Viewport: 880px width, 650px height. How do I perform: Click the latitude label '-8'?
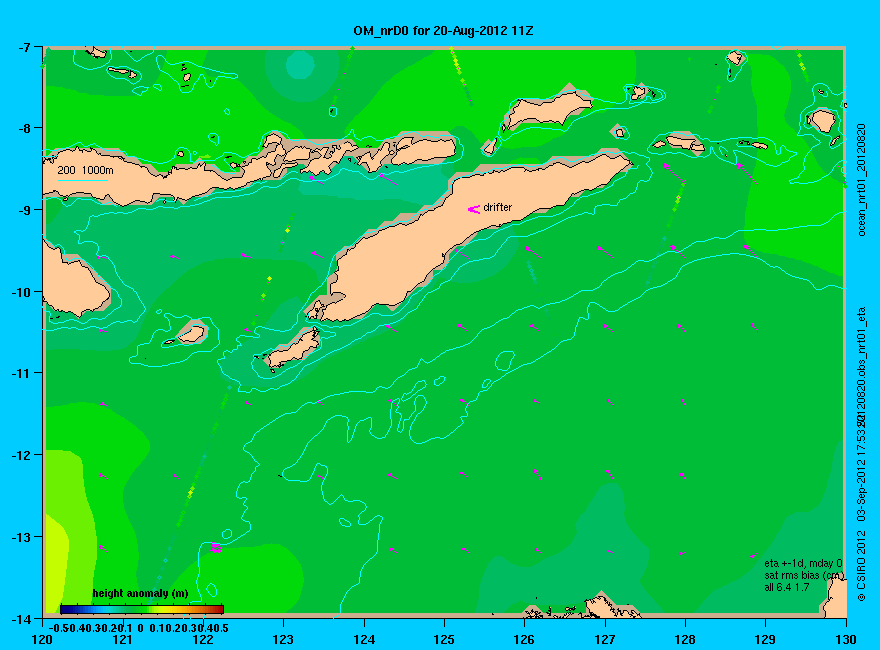[x=23, y=128]
